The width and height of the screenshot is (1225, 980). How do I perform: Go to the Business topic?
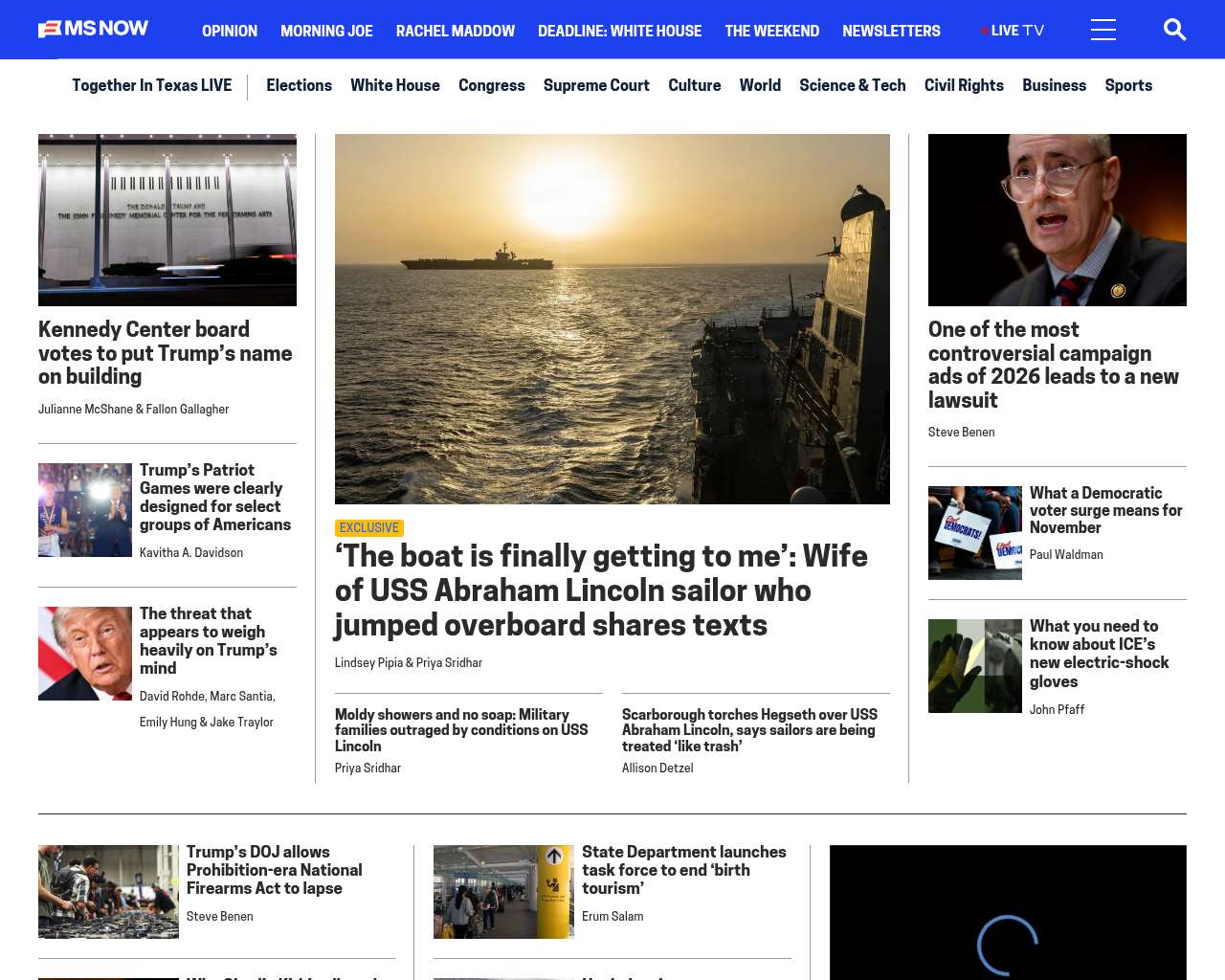point(1054,85)
